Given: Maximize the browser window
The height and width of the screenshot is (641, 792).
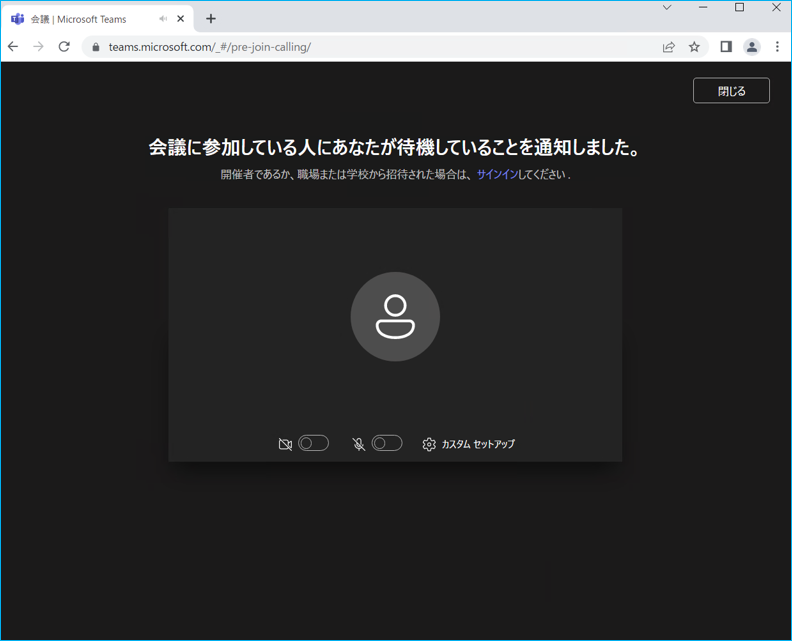Looking at the screenshot, I should click(739, 7).
